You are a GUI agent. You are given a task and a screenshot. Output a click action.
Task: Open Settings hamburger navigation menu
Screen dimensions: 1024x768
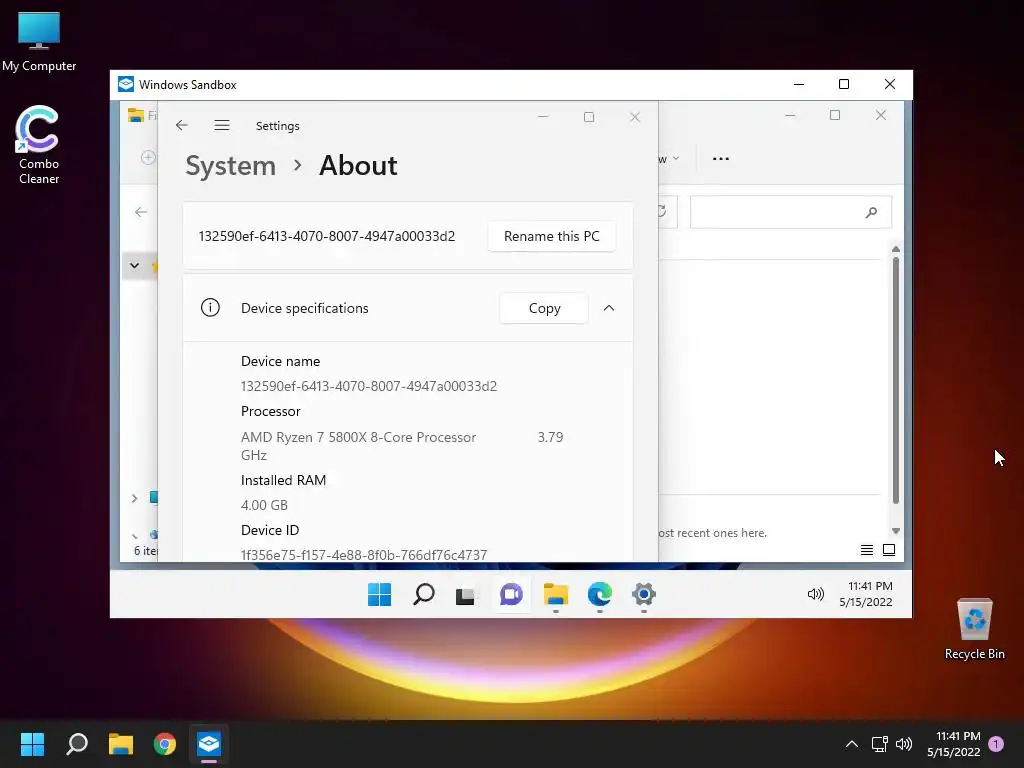point(222,125)
